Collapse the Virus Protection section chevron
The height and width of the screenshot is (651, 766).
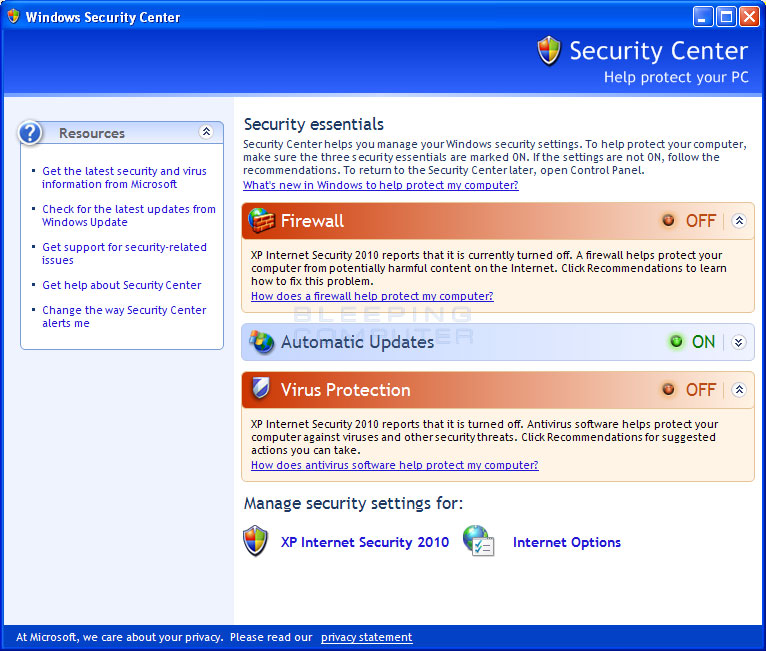click(x=739, y=390)
